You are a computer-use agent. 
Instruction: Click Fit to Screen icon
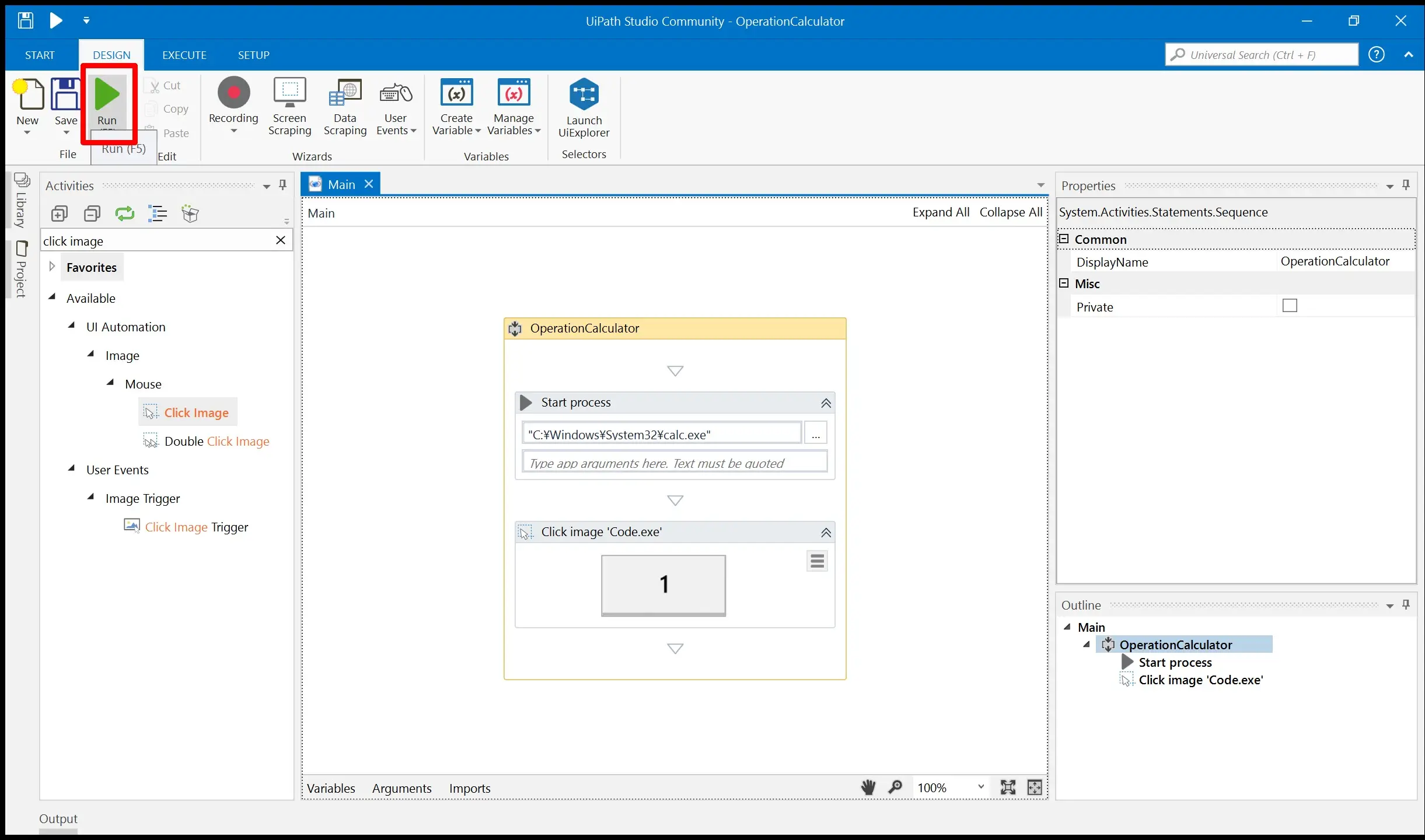tap(1008, 787)
